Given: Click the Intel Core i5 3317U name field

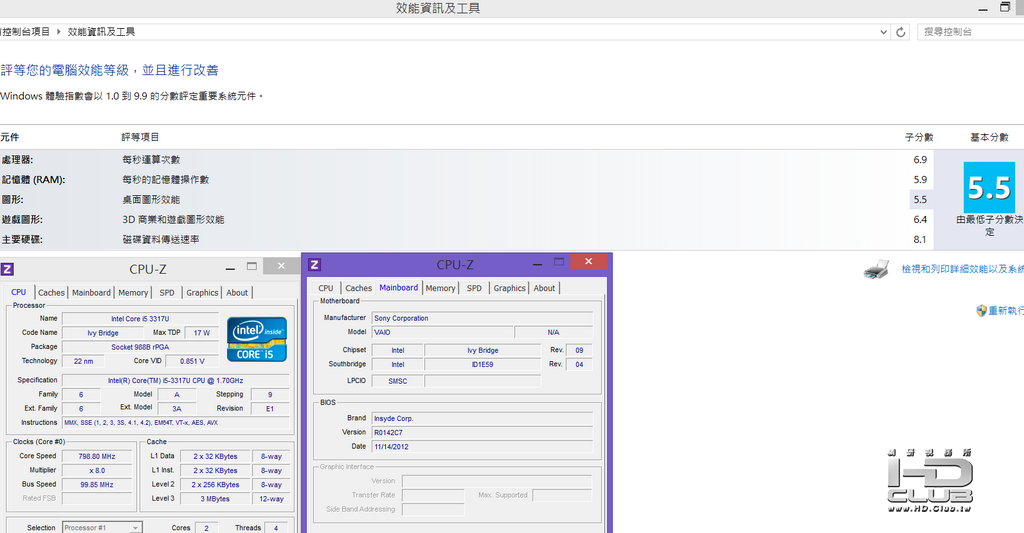Looking at the screenshot, I should click(x=140, y=319).
